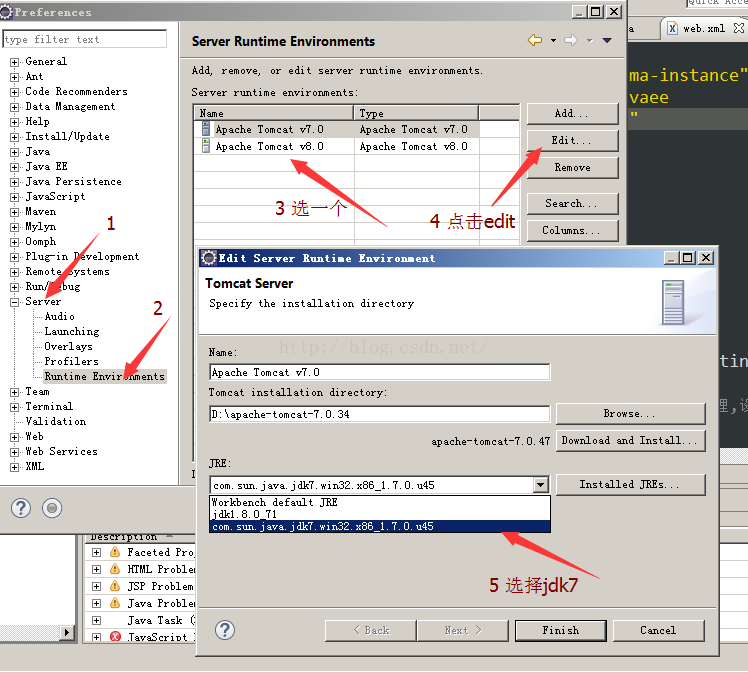
Task: Click the forward navigation arrow in Preferences
Action: (x=571, y=41)
